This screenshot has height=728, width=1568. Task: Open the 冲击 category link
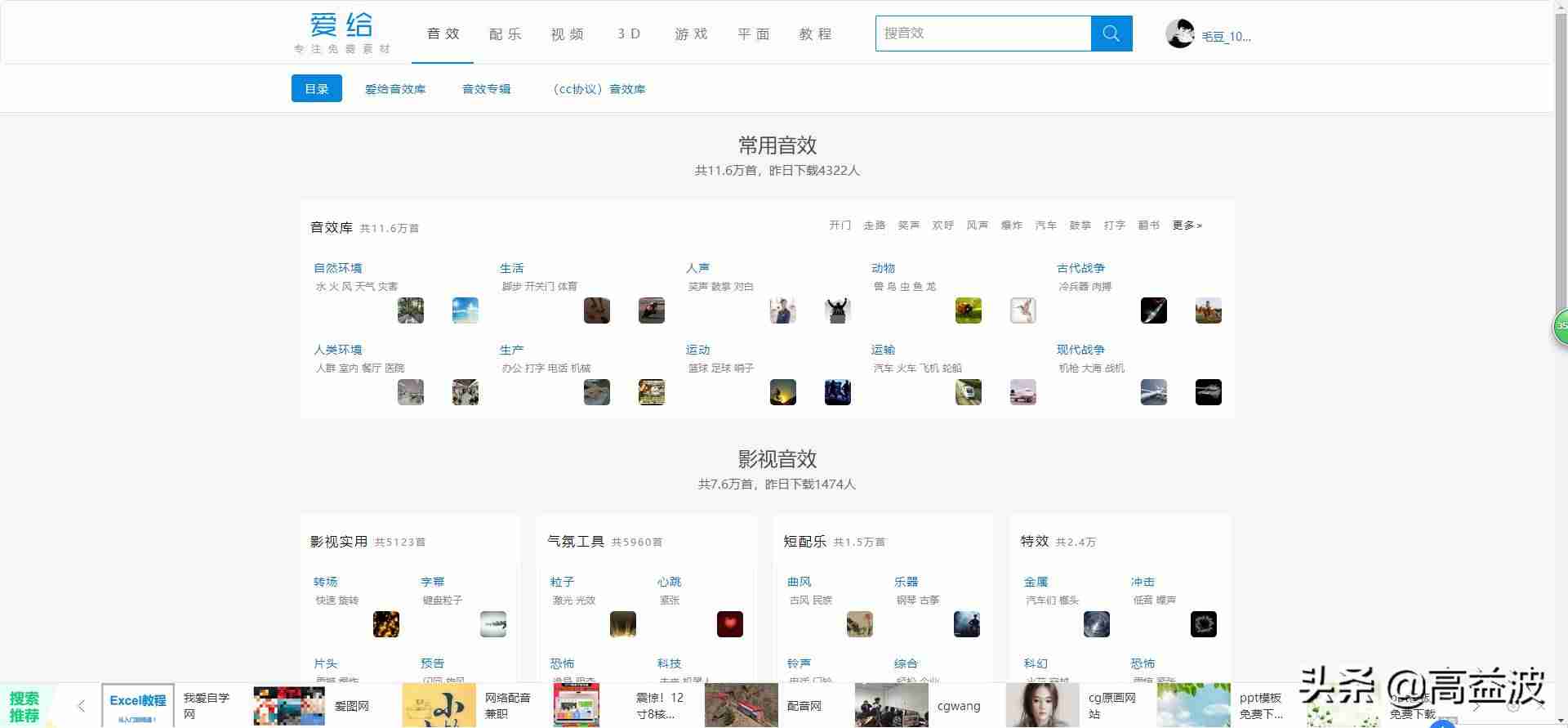1143,582
